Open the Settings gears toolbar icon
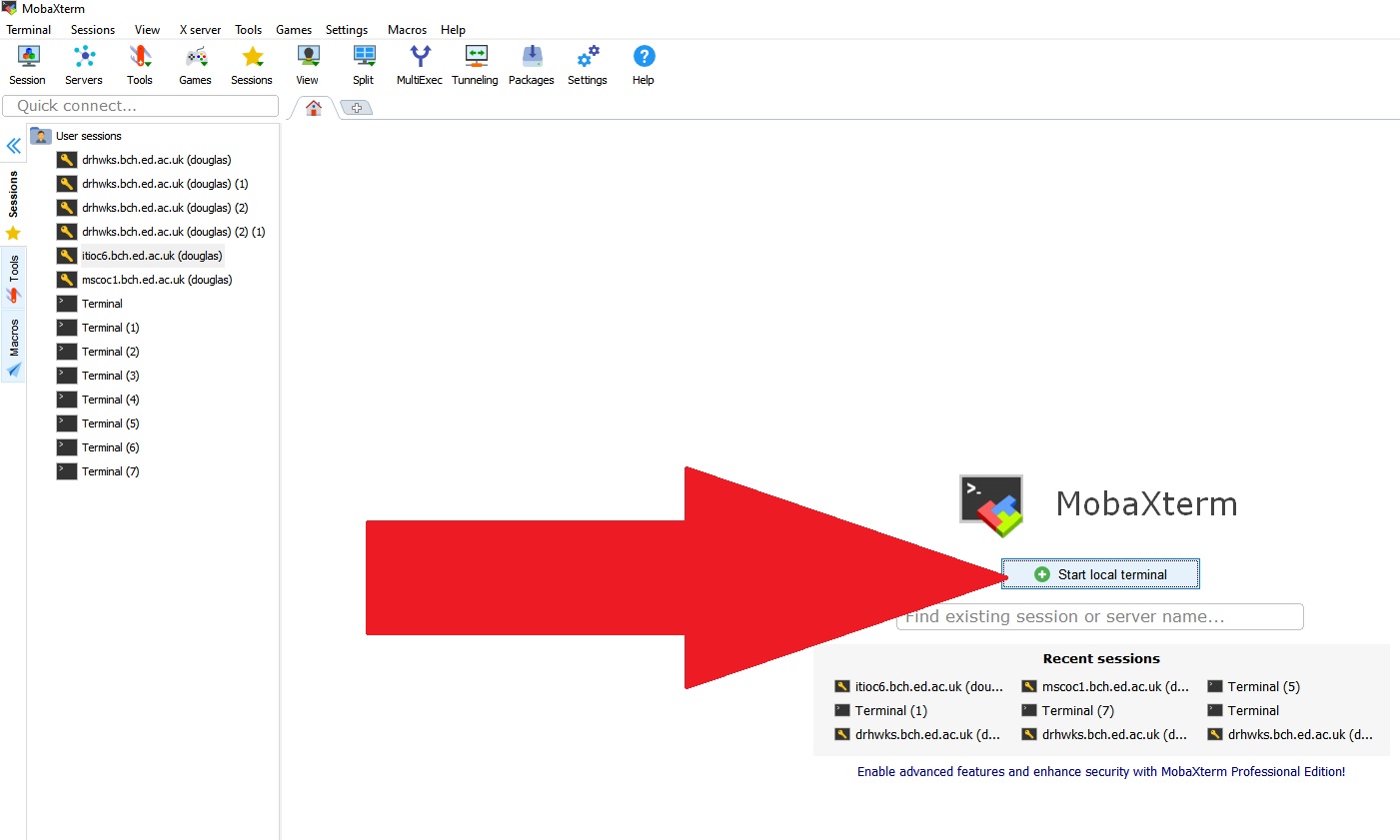1400x840 pixels. (588, 65)
